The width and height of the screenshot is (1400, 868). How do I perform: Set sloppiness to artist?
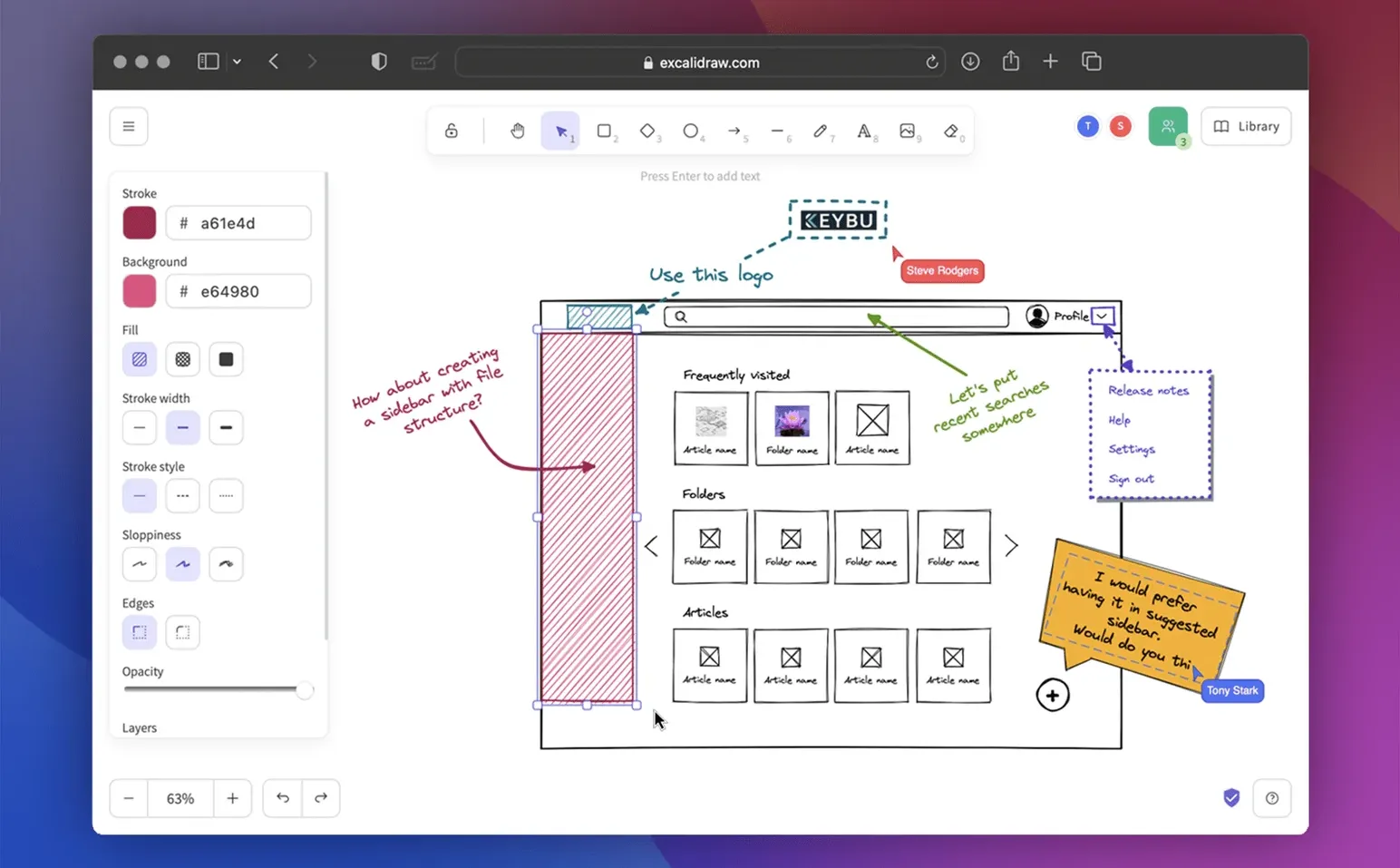pyautogui.click(x=183, y=564)
